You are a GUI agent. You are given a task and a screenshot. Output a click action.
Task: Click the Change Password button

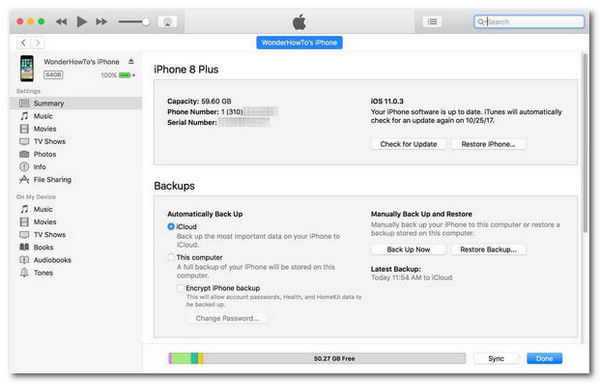pos(227,318)
